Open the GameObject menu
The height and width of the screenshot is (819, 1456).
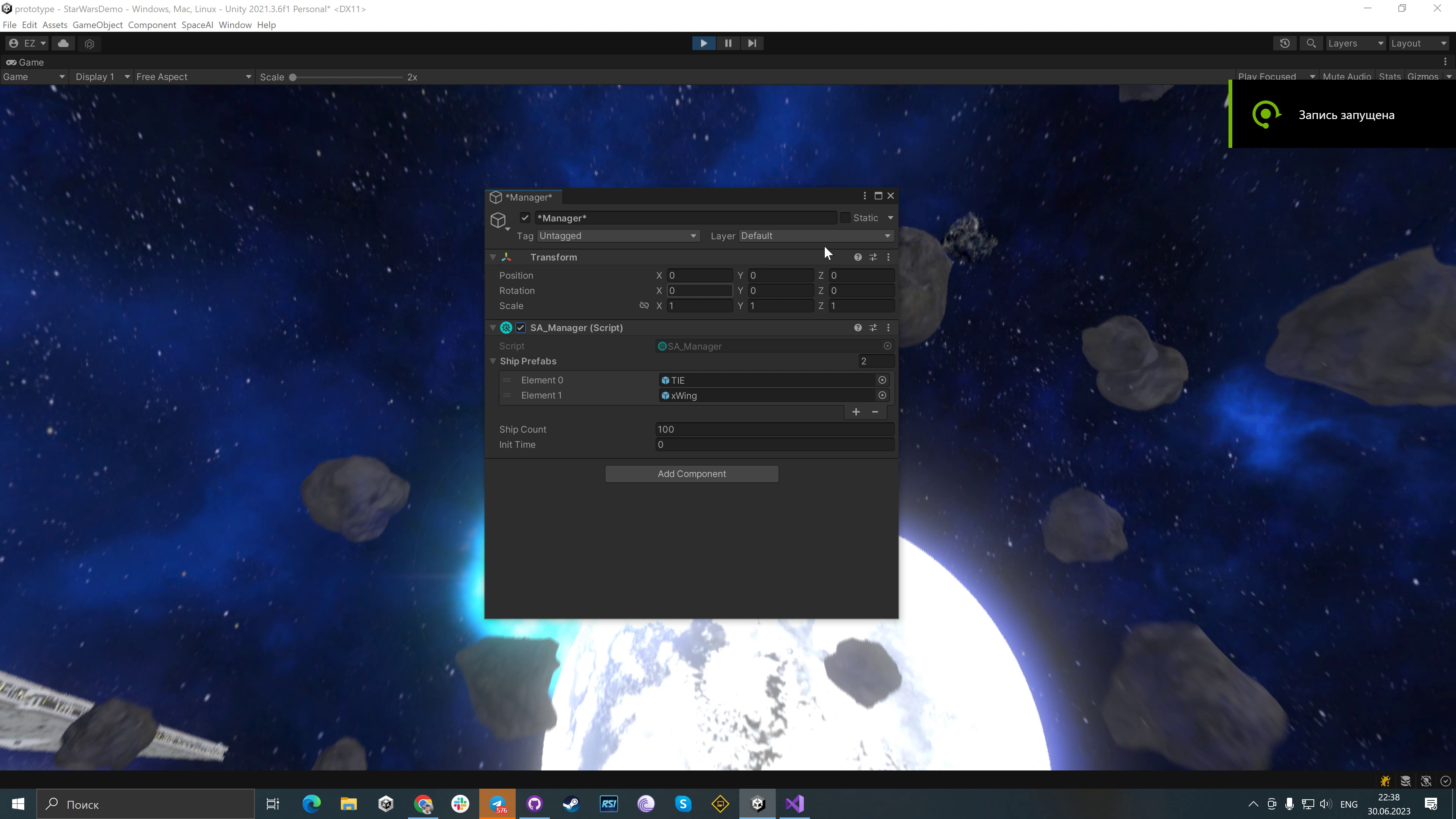click(x=97, y=25)
